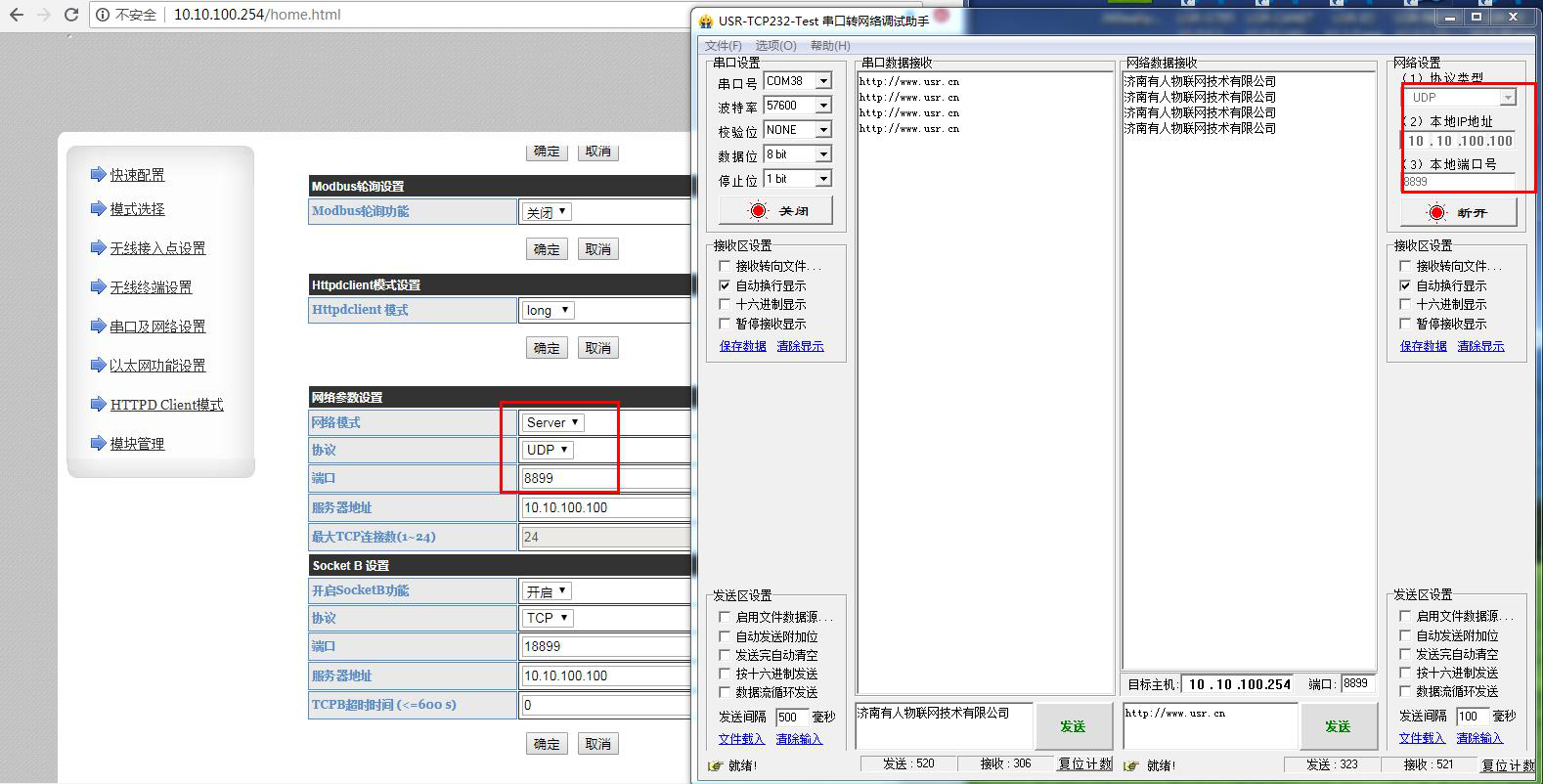The image size is (1543, 784).
Task: Click the browser back arrow icon
Action: click(x=17, y=15)
